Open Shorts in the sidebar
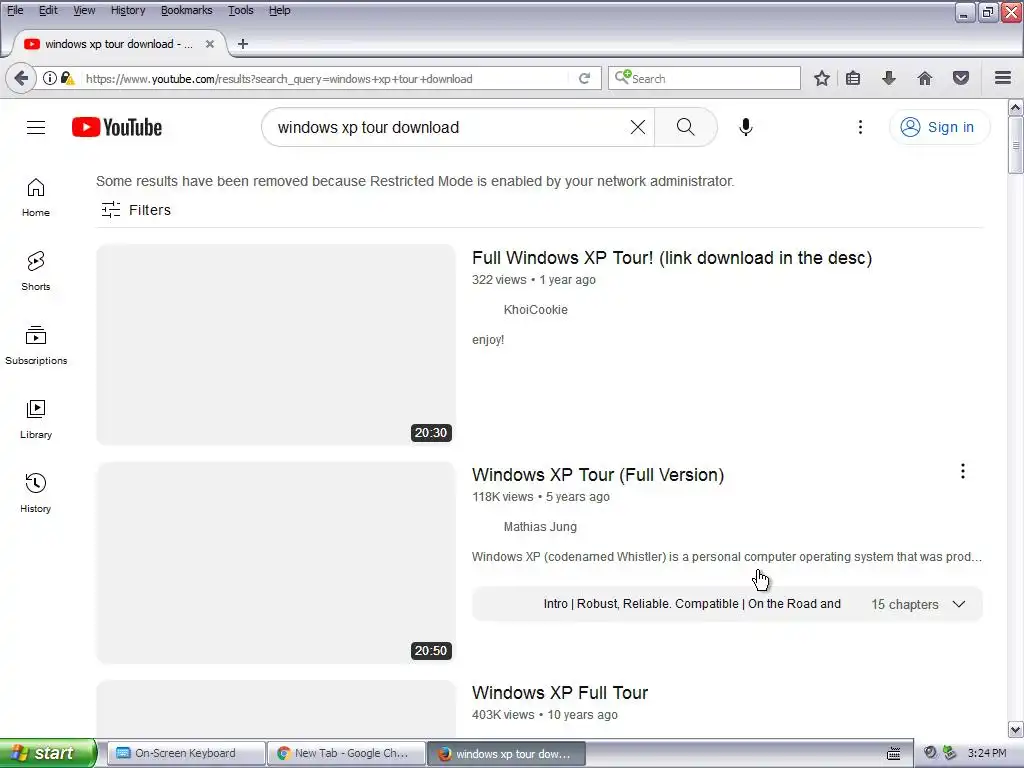Image resolution: width=1024 pixels, height=768 pixels. click(36, 271)
